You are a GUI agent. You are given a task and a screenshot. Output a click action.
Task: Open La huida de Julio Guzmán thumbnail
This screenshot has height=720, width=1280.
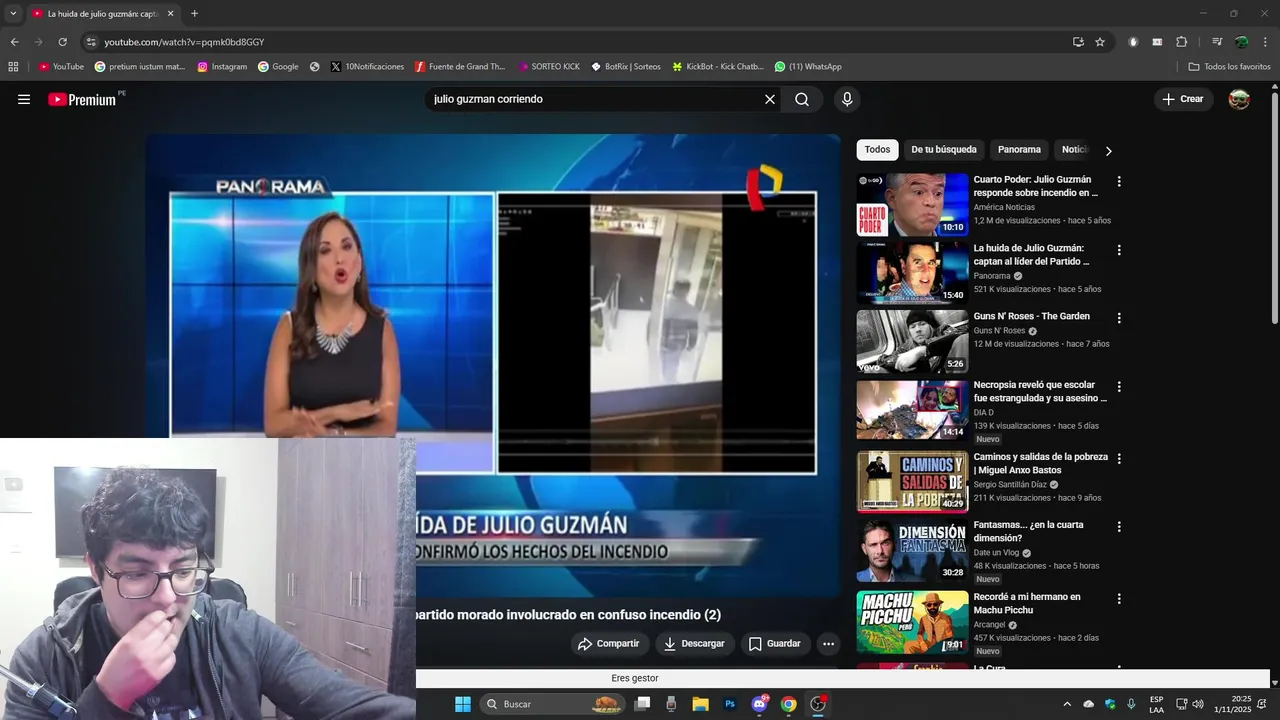[x=912, y=273]
